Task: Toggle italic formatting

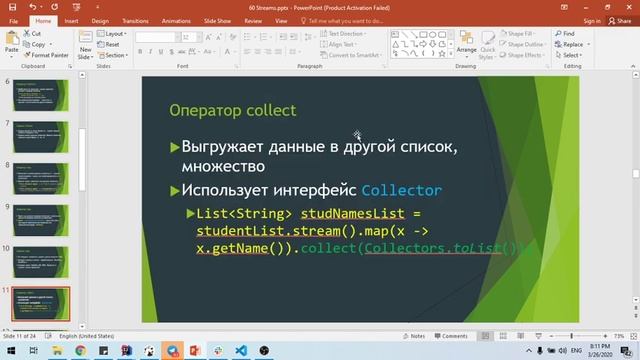Action: tap(150, 51)
